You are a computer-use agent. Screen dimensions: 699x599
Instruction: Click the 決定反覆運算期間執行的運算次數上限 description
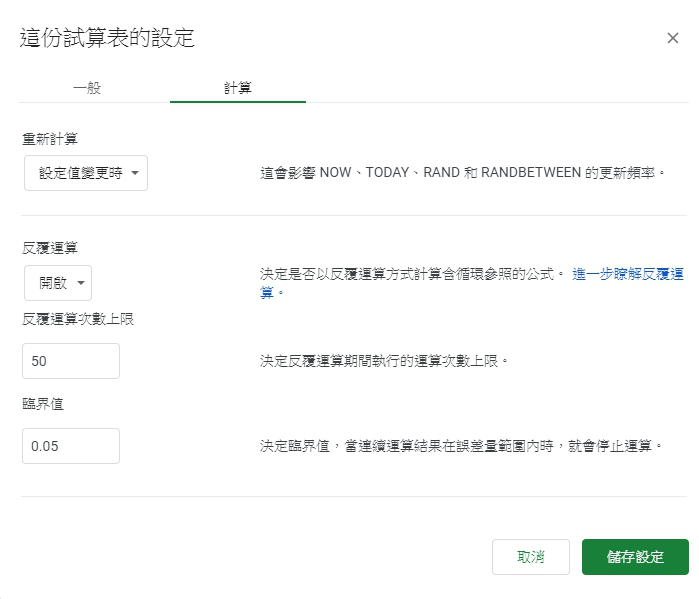[384, 361]
